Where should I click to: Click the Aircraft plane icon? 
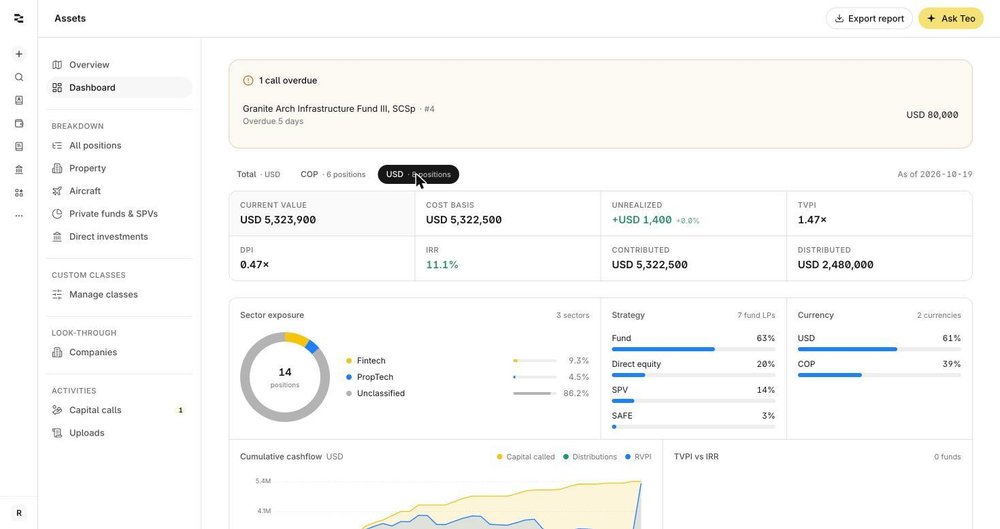[x=57, y=191]
